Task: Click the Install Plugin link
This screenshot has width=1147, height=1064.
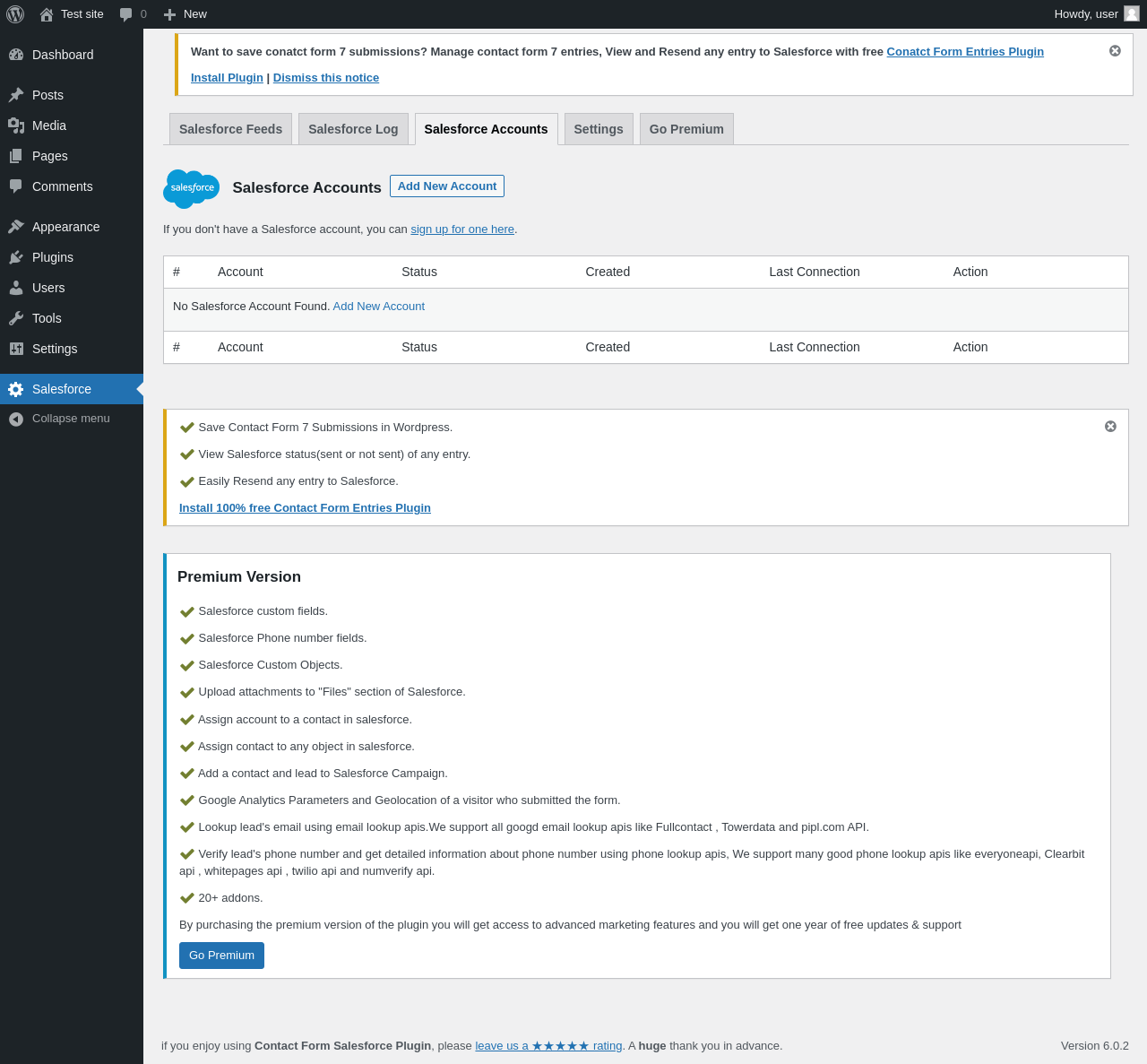Action: [227, 78]
